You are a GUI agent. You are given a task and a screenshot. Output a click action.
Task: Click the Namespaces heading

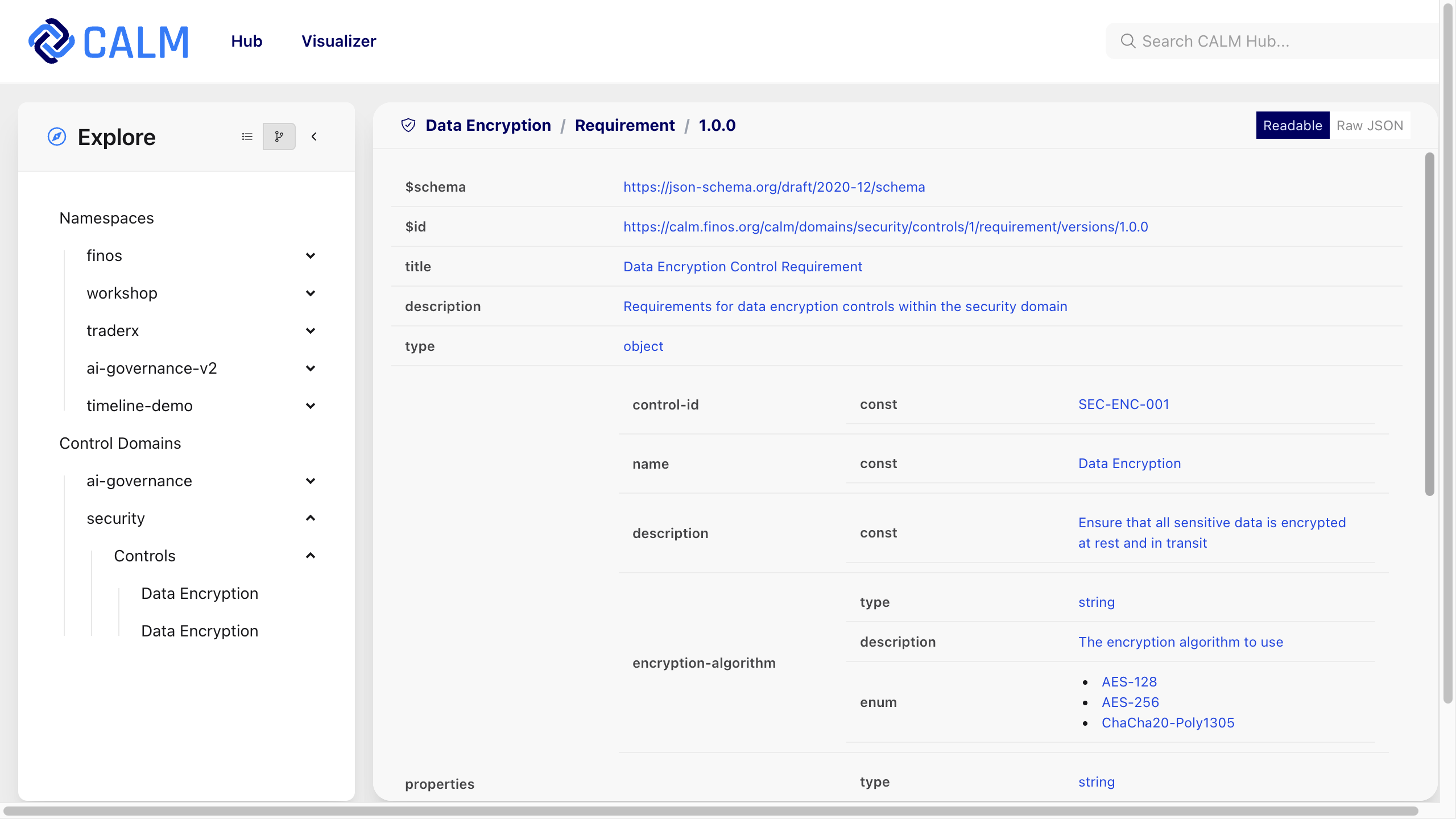point(106,218)
